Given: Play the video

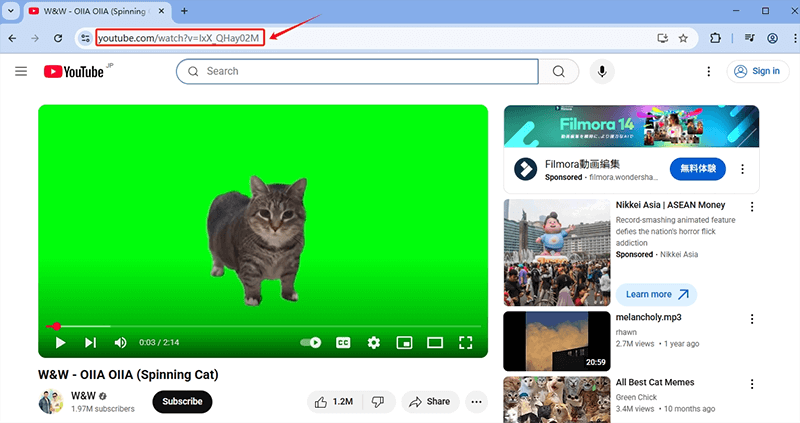Looking at the screenshot, I should pos(60,342).
